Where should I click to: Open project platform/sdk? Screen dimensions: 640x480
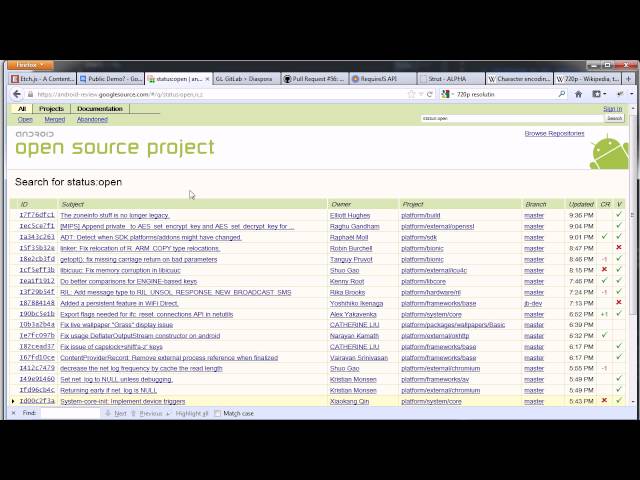pyautogui.click(x=419, y=237)
